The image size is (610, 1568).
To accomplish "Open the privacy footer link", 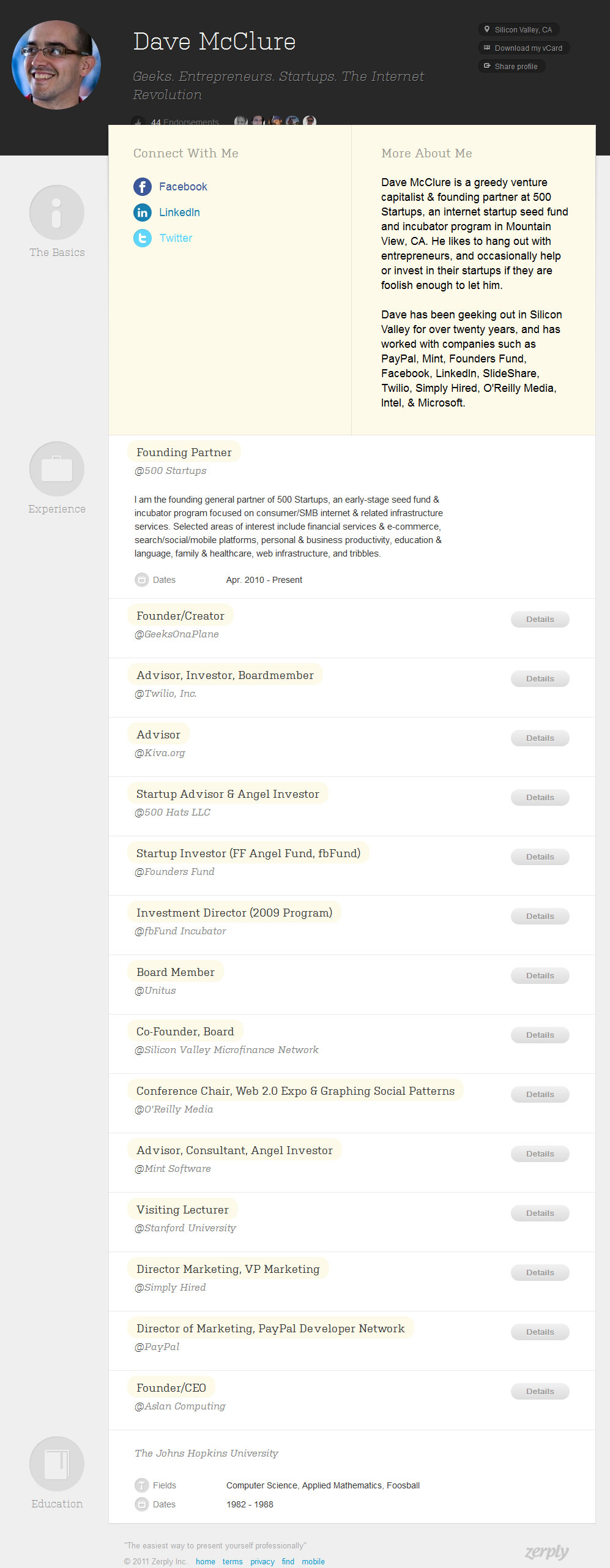I will coord(262,1562).
